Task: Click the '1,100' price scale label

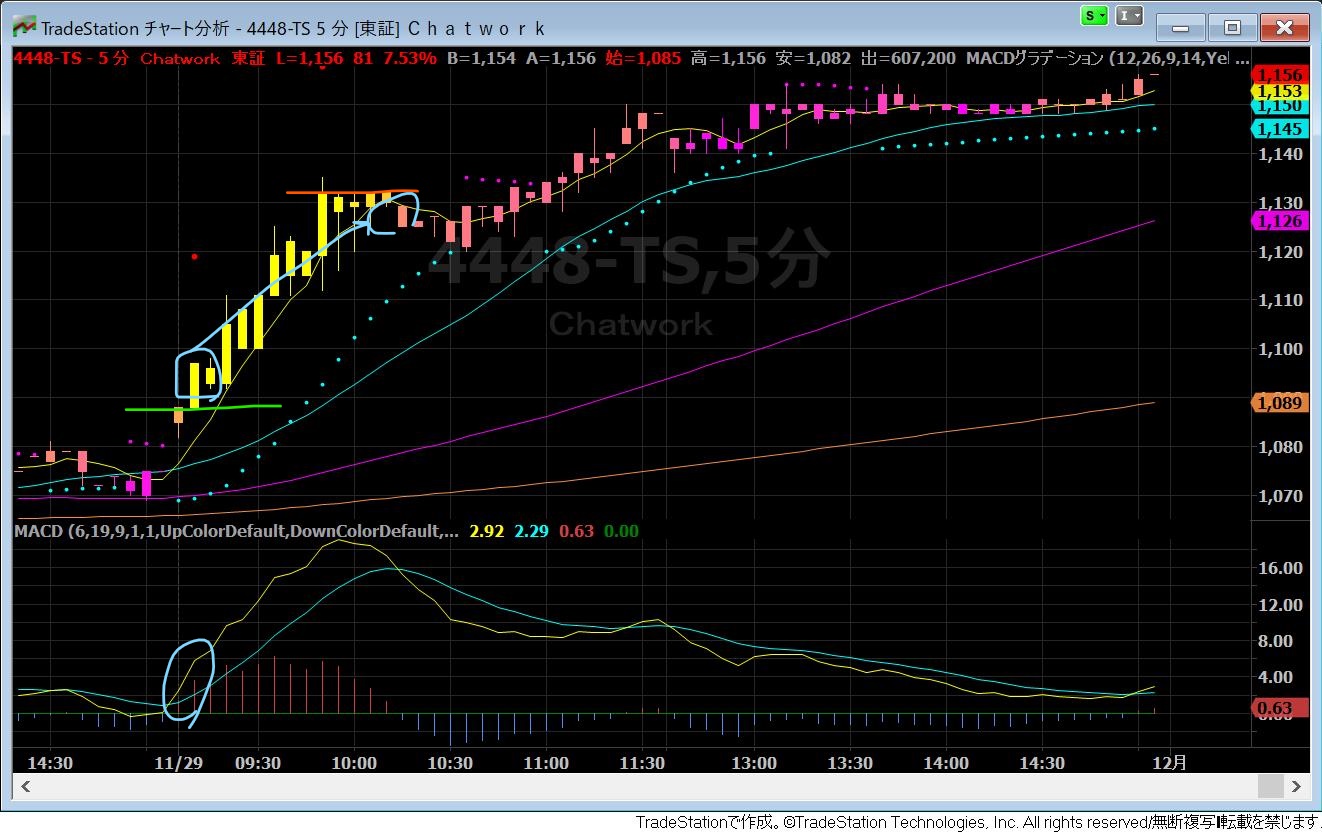Action: [1279, 349]
